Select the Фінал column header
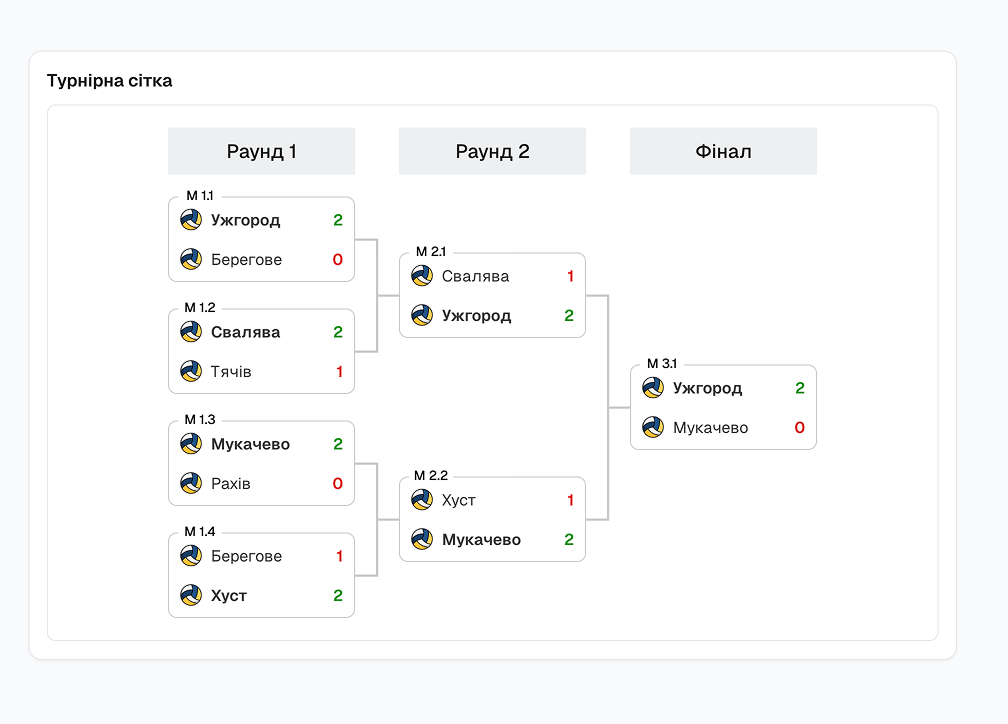 [x=723, y=152]
